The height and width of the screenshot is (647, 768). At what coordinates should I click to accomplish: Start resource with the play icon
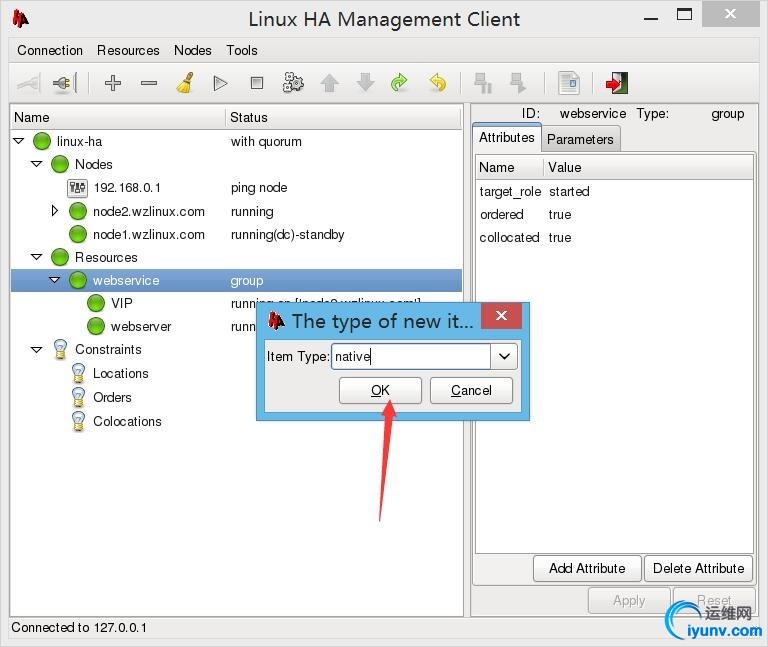(221, 83)
